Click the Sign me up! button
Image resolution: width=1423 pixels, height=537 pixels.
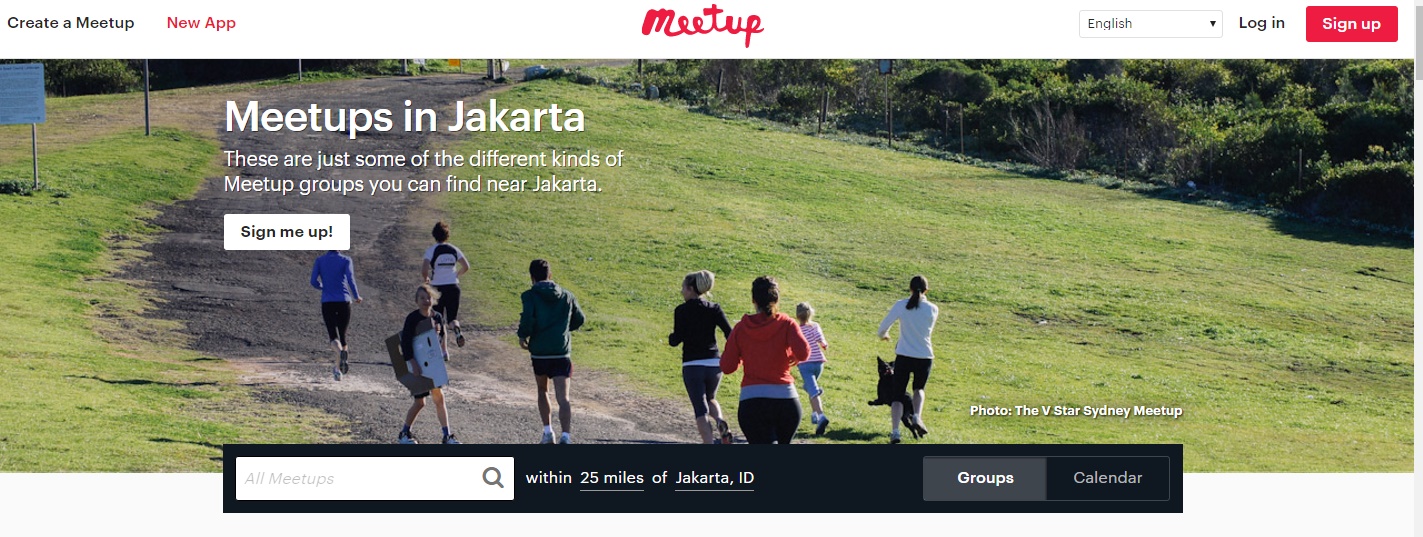pos(287,232)
